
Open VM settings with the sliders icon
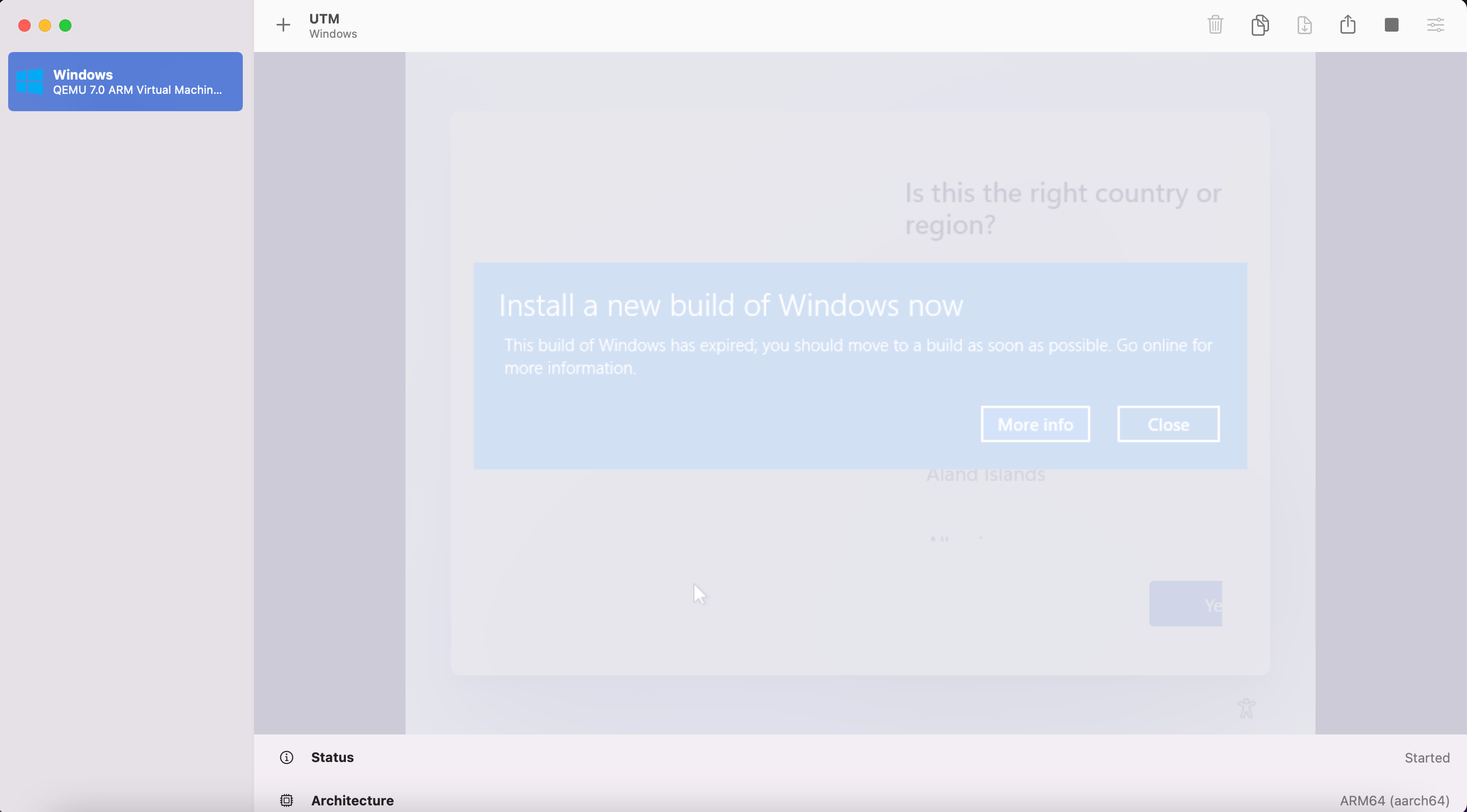[1435, 25]
